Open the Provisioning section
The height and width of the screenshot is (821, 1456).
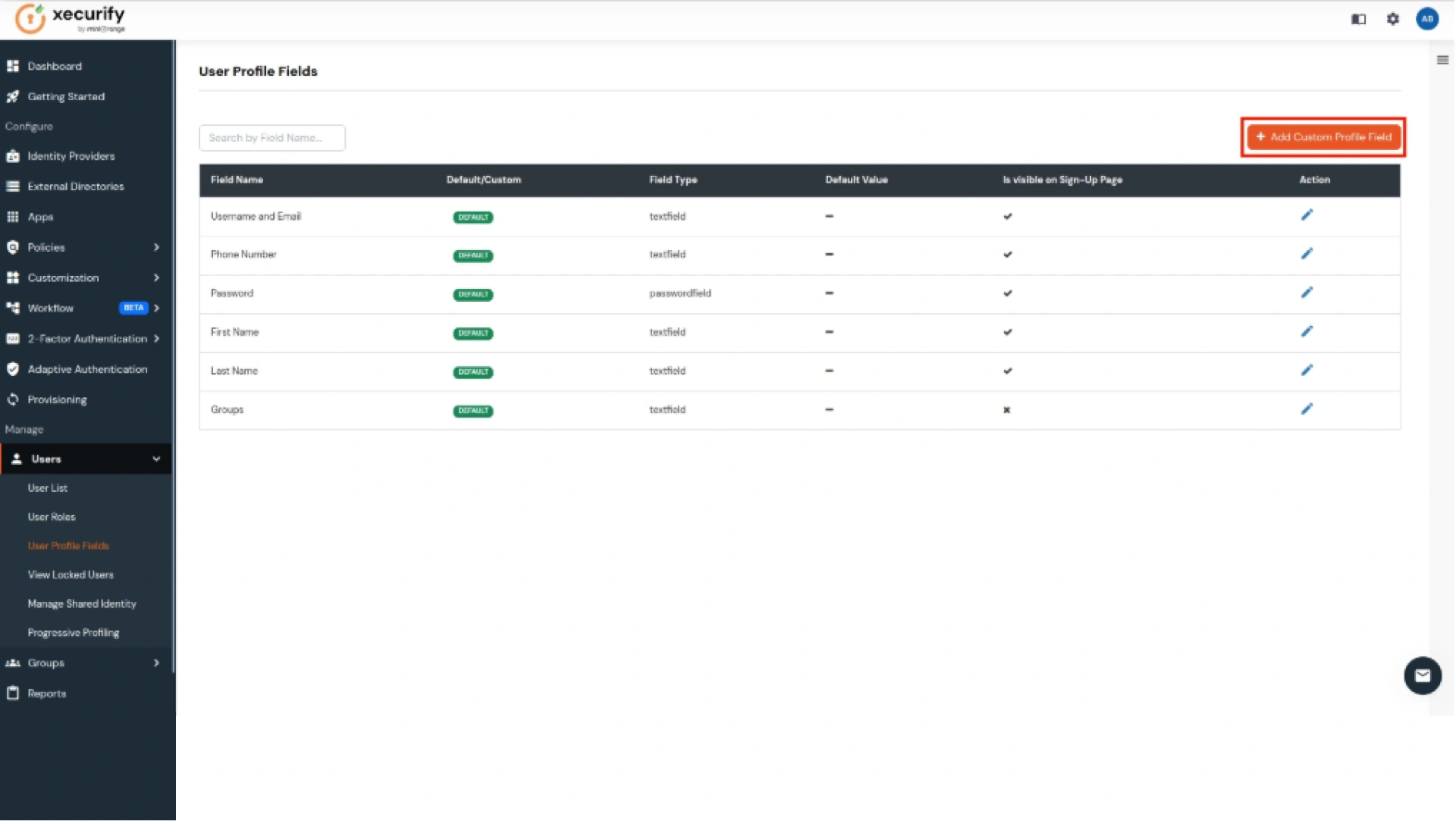56,400
